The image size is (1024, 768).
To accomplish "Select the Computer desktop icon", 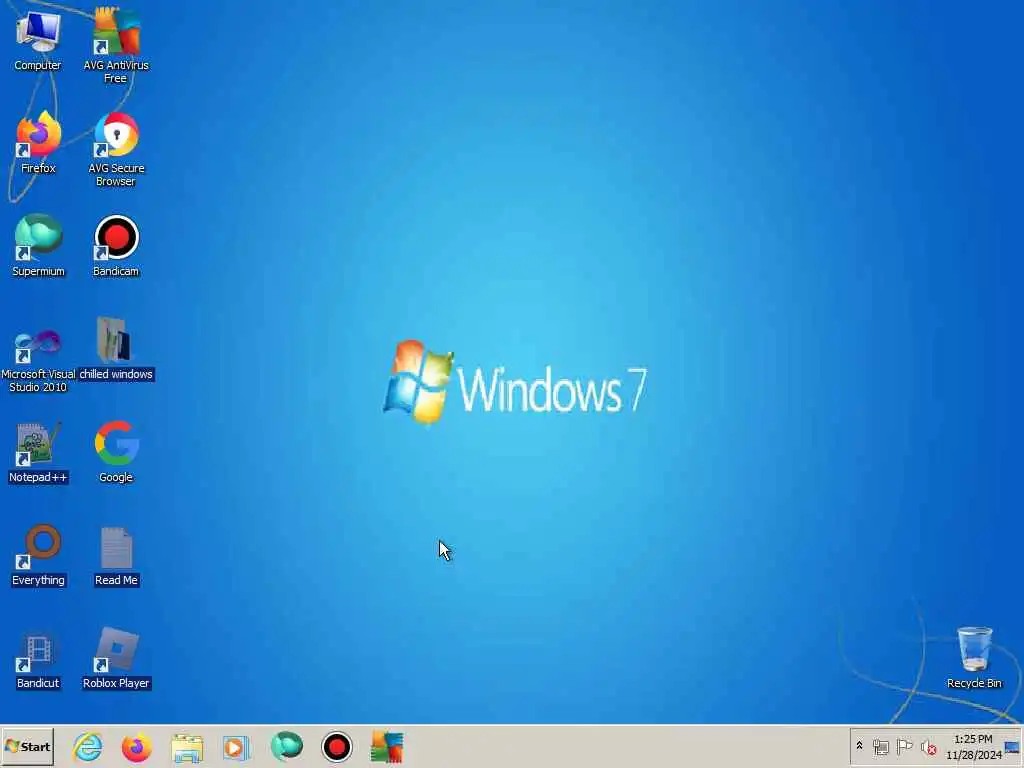I will [x=38, y=40].
